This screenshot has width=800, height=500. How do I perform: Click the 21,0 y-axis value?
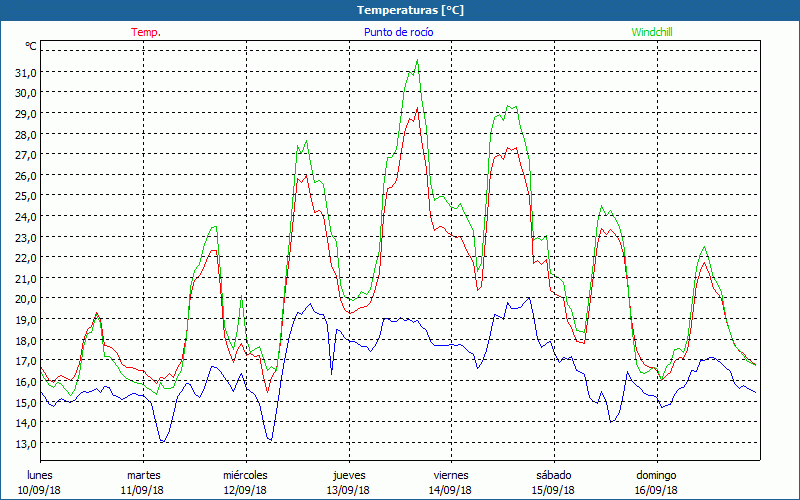26,279
